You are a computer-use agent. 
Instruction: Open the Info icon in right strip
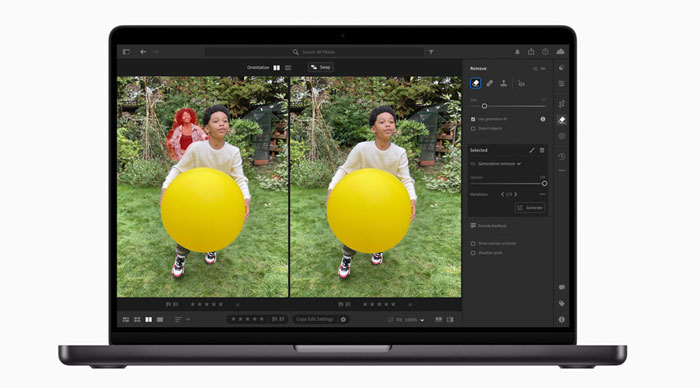click(x=562, y=320)
